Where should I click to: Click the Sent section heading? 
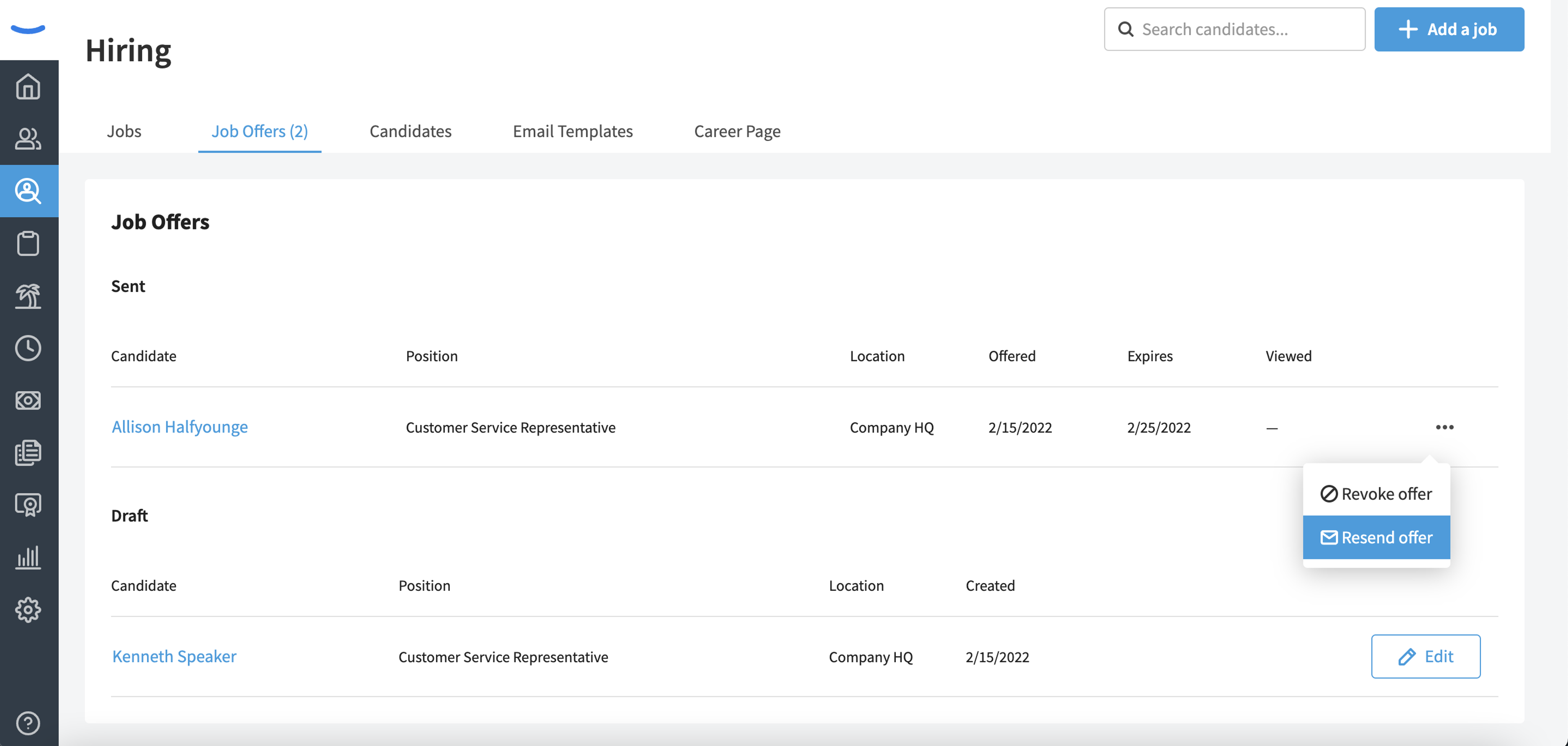coord(128,286)
